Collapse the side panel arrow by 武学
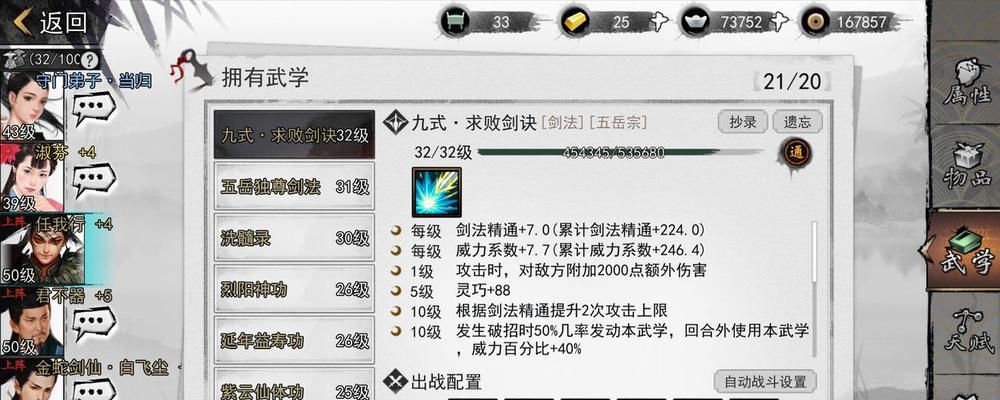The height and width of the screenshot is (400, 1000). pyautogui.click(x=926, y=249)
